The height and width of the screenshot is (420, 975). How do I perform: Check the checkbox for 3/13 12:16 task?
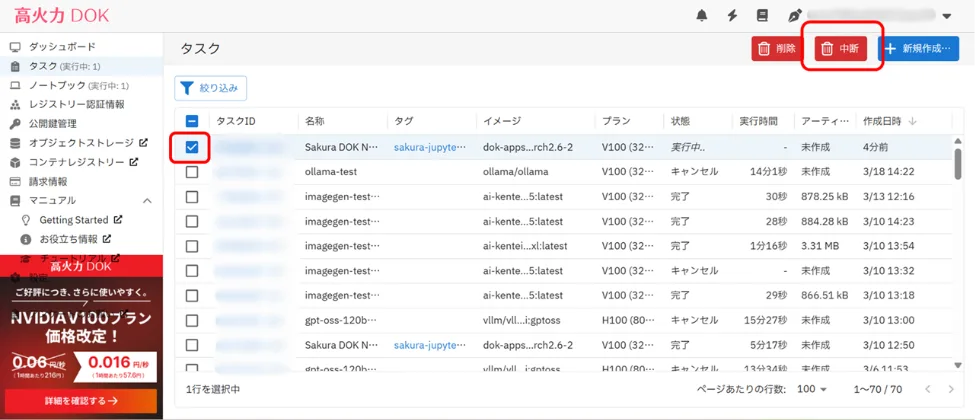pyautogui.click(x=192, y=197)
